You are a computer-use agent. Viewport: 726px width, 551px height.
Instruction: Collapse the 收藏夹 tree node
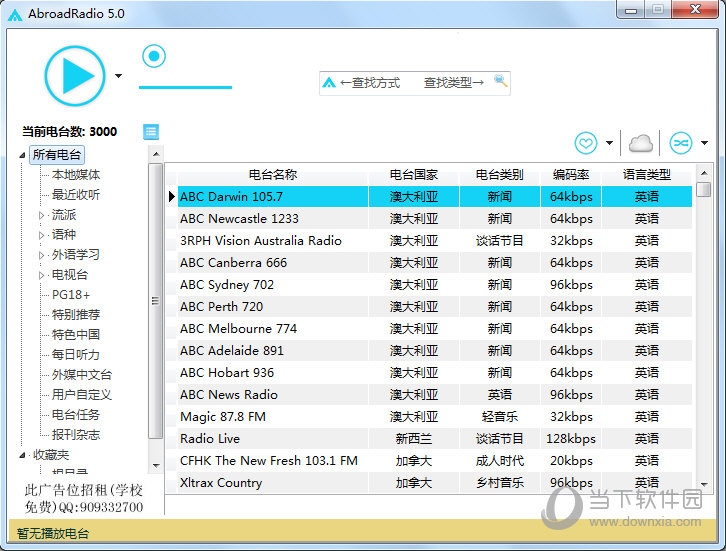point(22,456)
